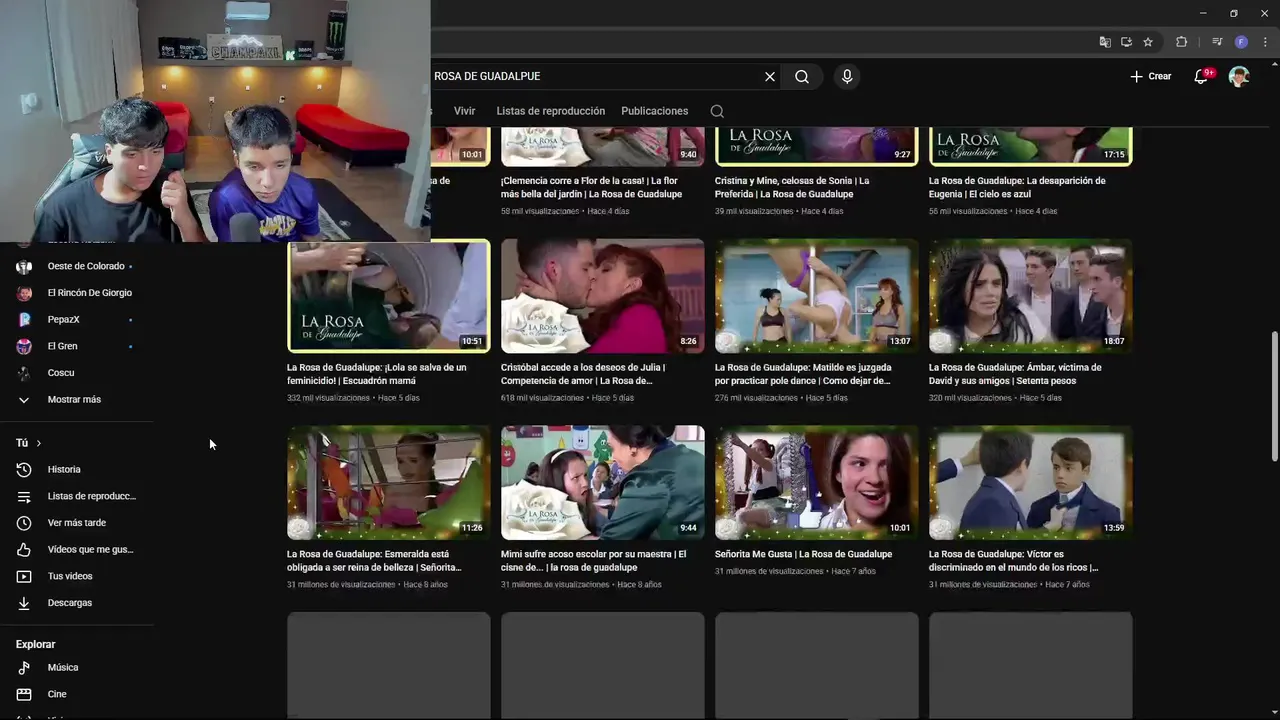Screen dimensions: 1280x720
Task: Open the Esmeralda reina de belleza thumbnail
Action: 389,483
